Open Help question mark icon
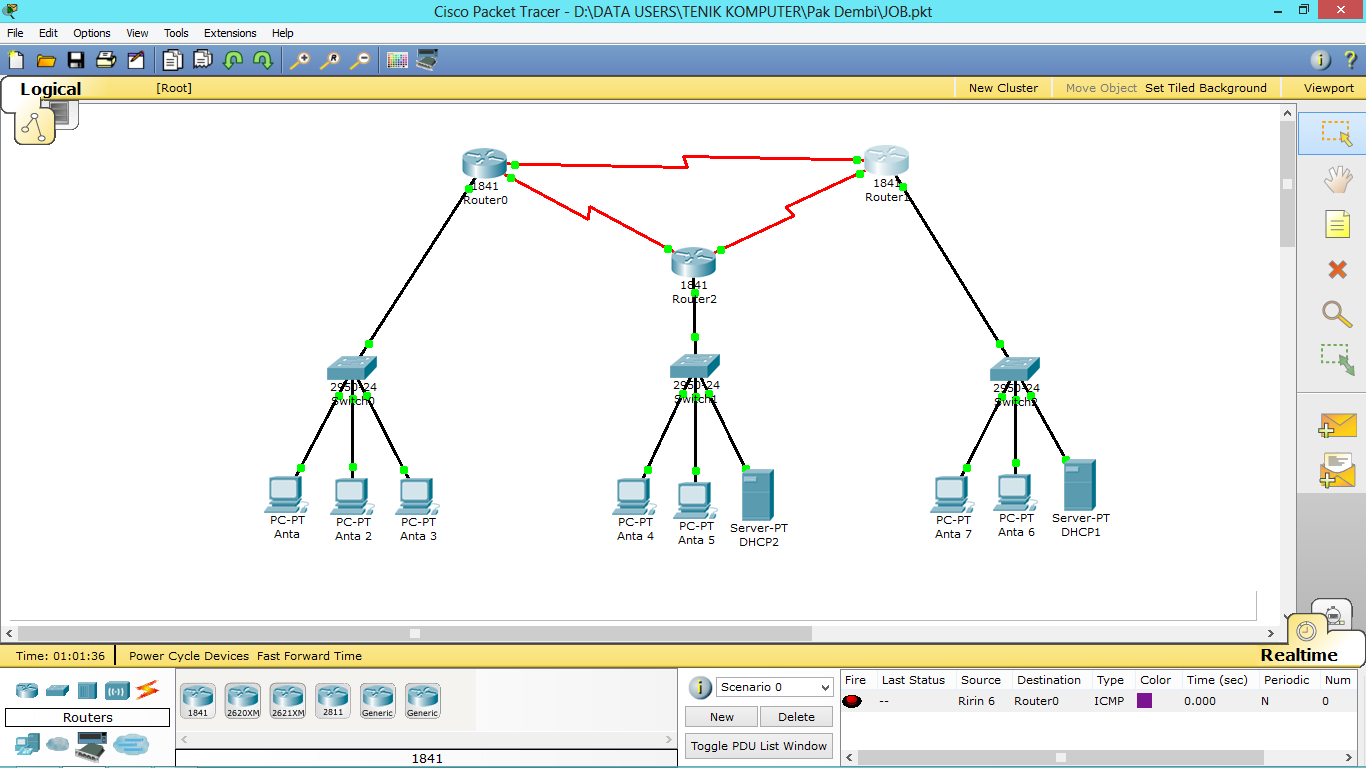Image resolution: width=1366 pixels, height=768 pixels. (x=1349, y=60)
